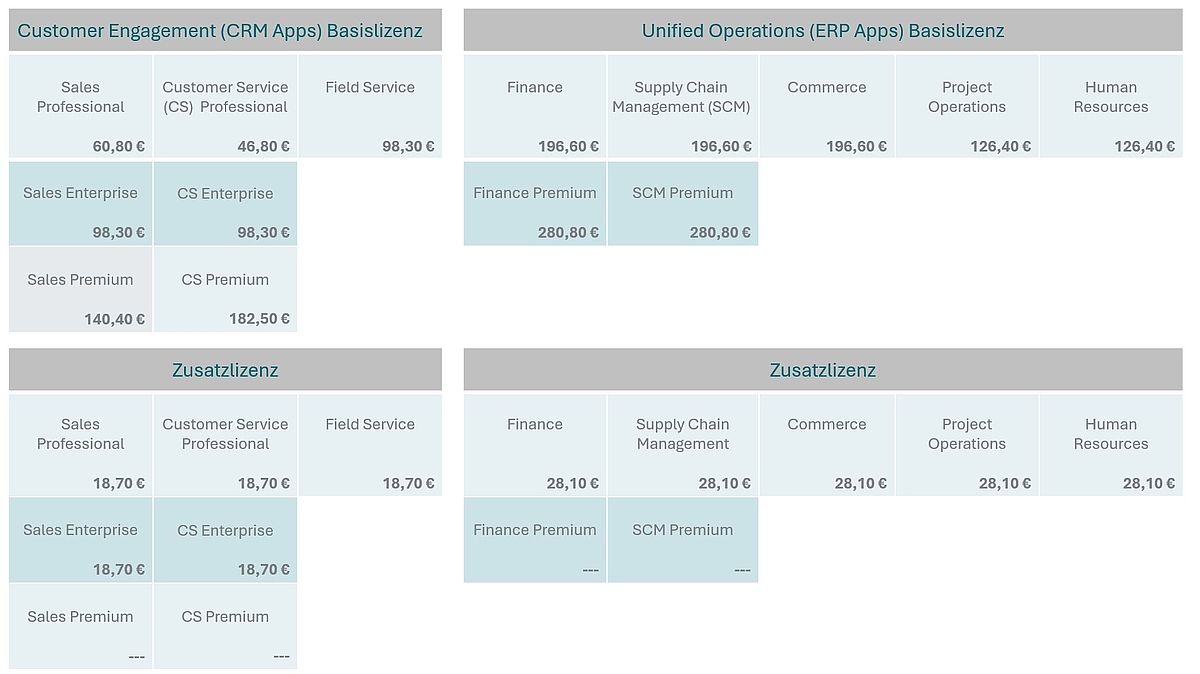This screenshot has height=674, width=1200.
Task: Select the Field Service 18,70 € add-on tile
Action: coord(369,444)
